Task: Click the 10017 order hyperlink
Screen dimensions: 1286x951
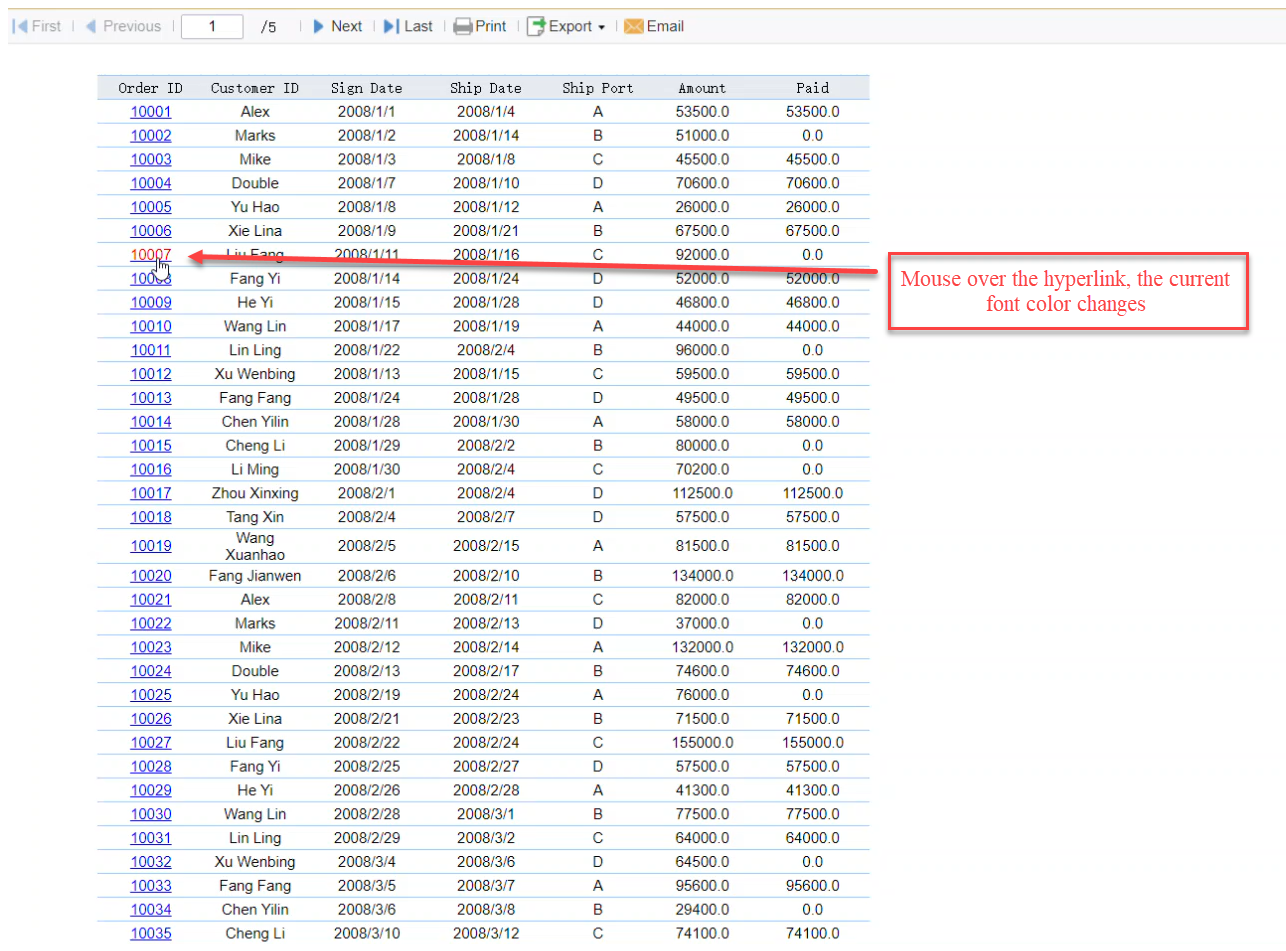Action: [151, 493]
